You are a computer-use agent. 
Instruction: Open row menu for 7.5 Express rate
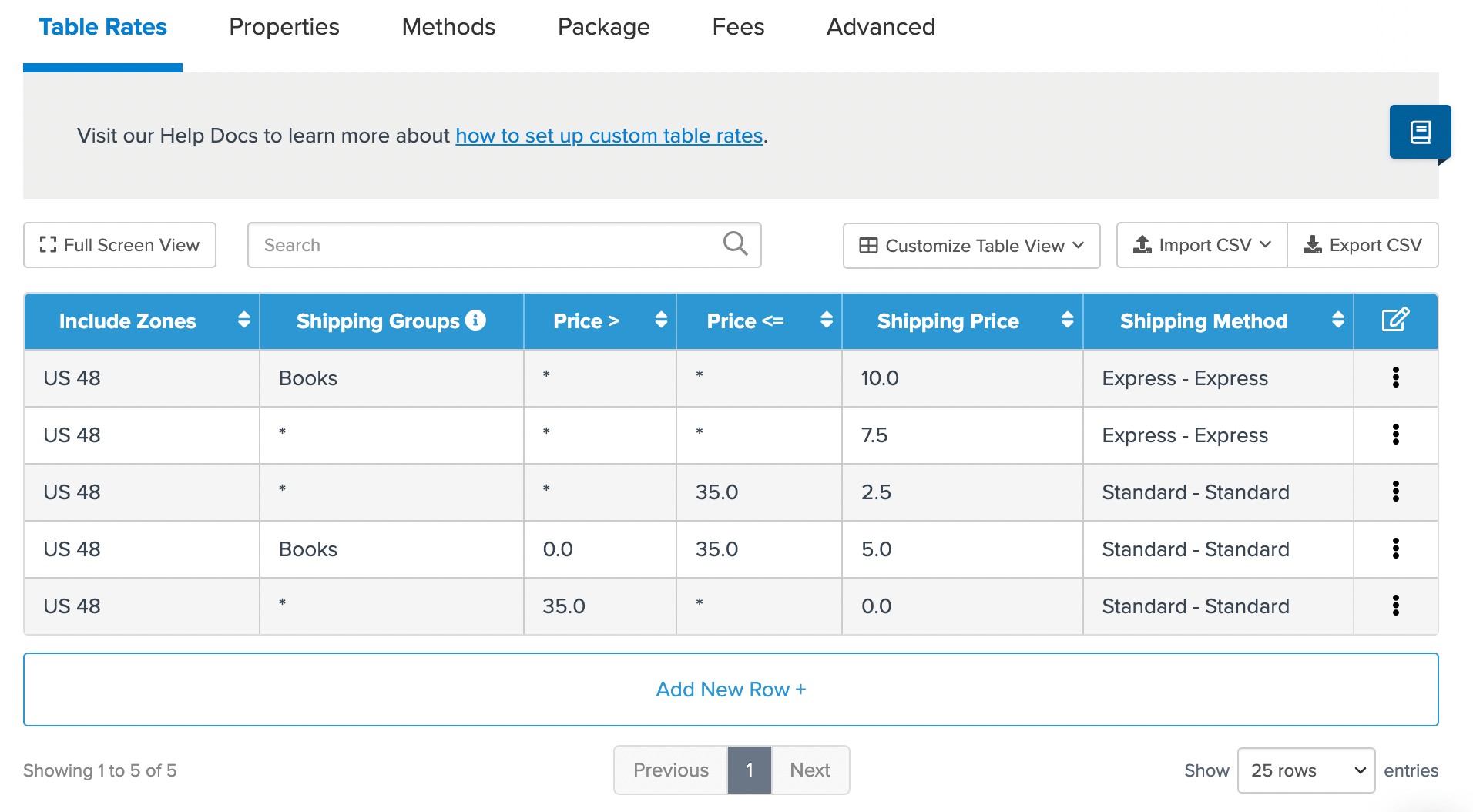point(1395,435)
